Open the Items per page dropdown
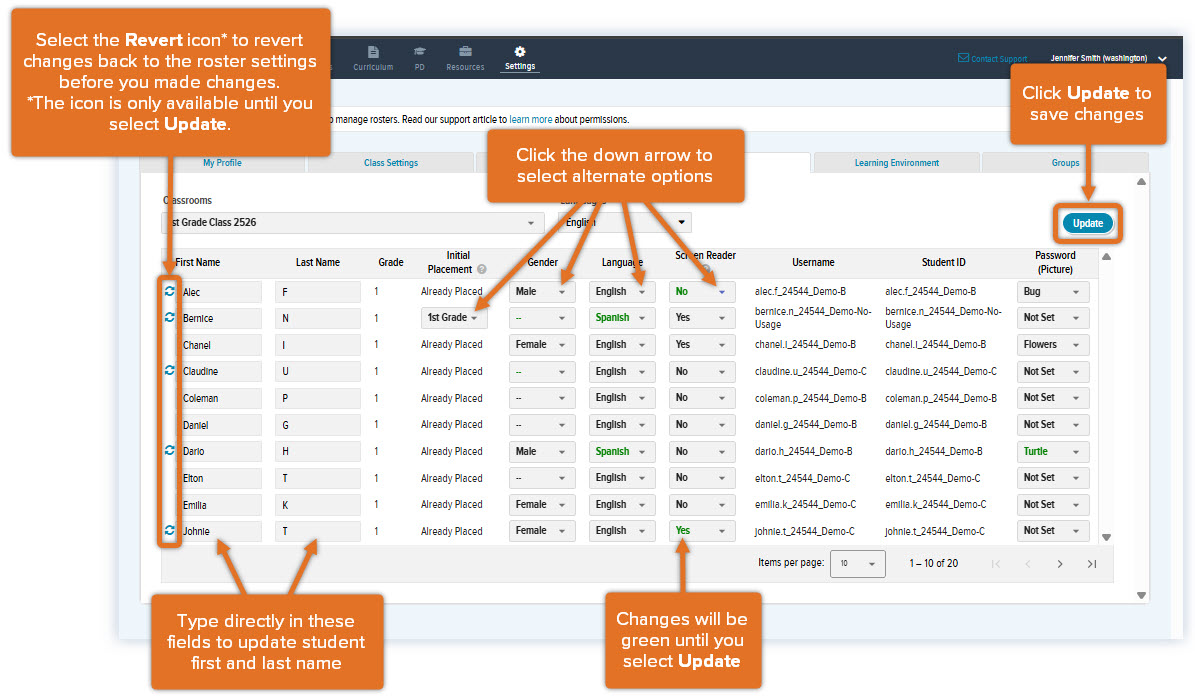Image resolution: width=1195 pixels, height=698 pixels. click(857, 564)
